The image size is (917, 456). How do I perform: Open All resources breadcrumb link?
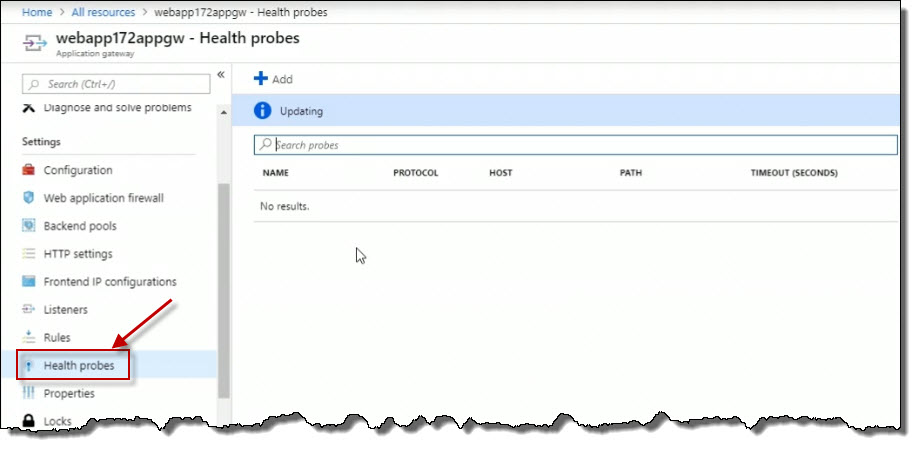pos(103,12)
